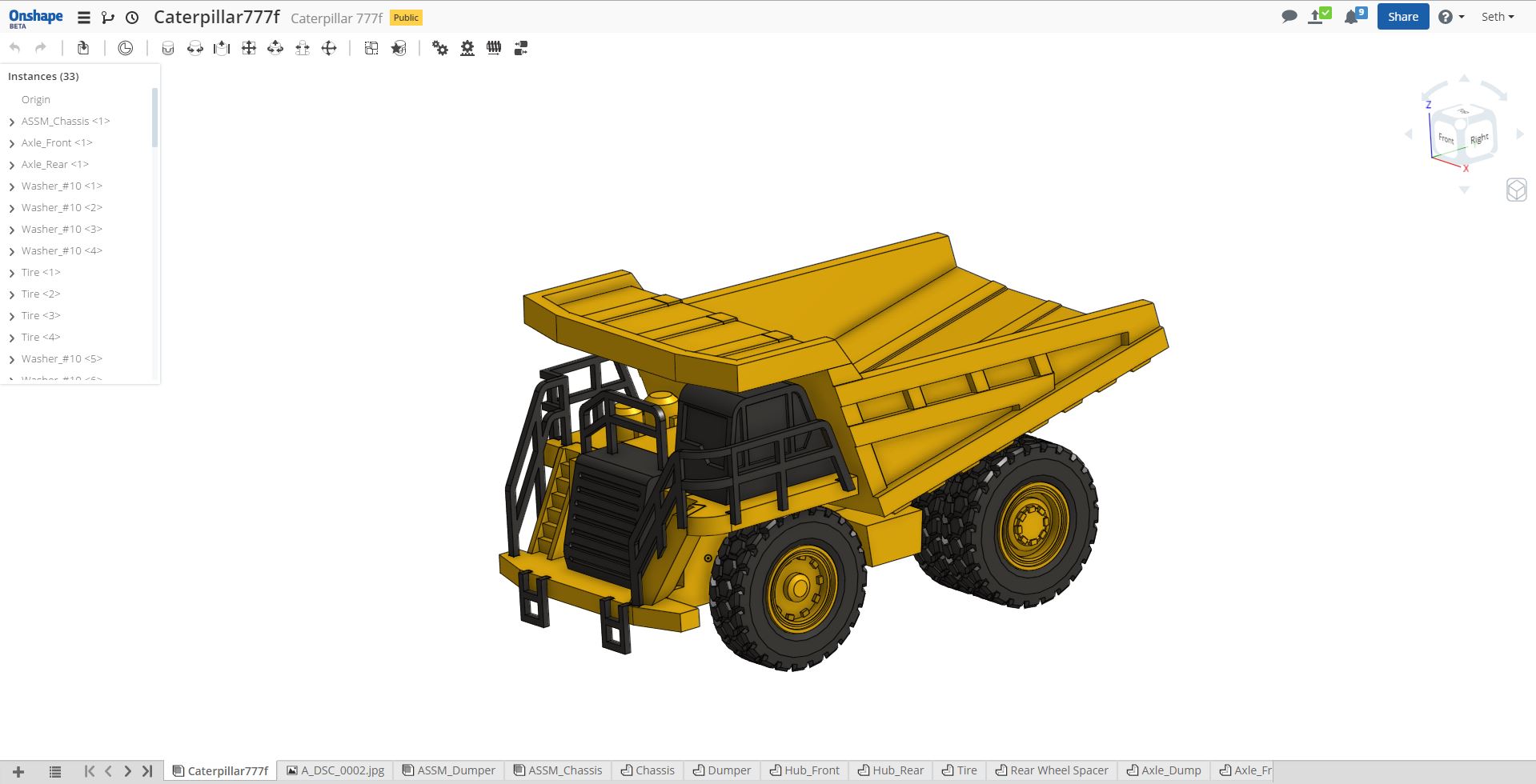
Task: Open the versions and branches graph icon
Action: tap(108, 17)
